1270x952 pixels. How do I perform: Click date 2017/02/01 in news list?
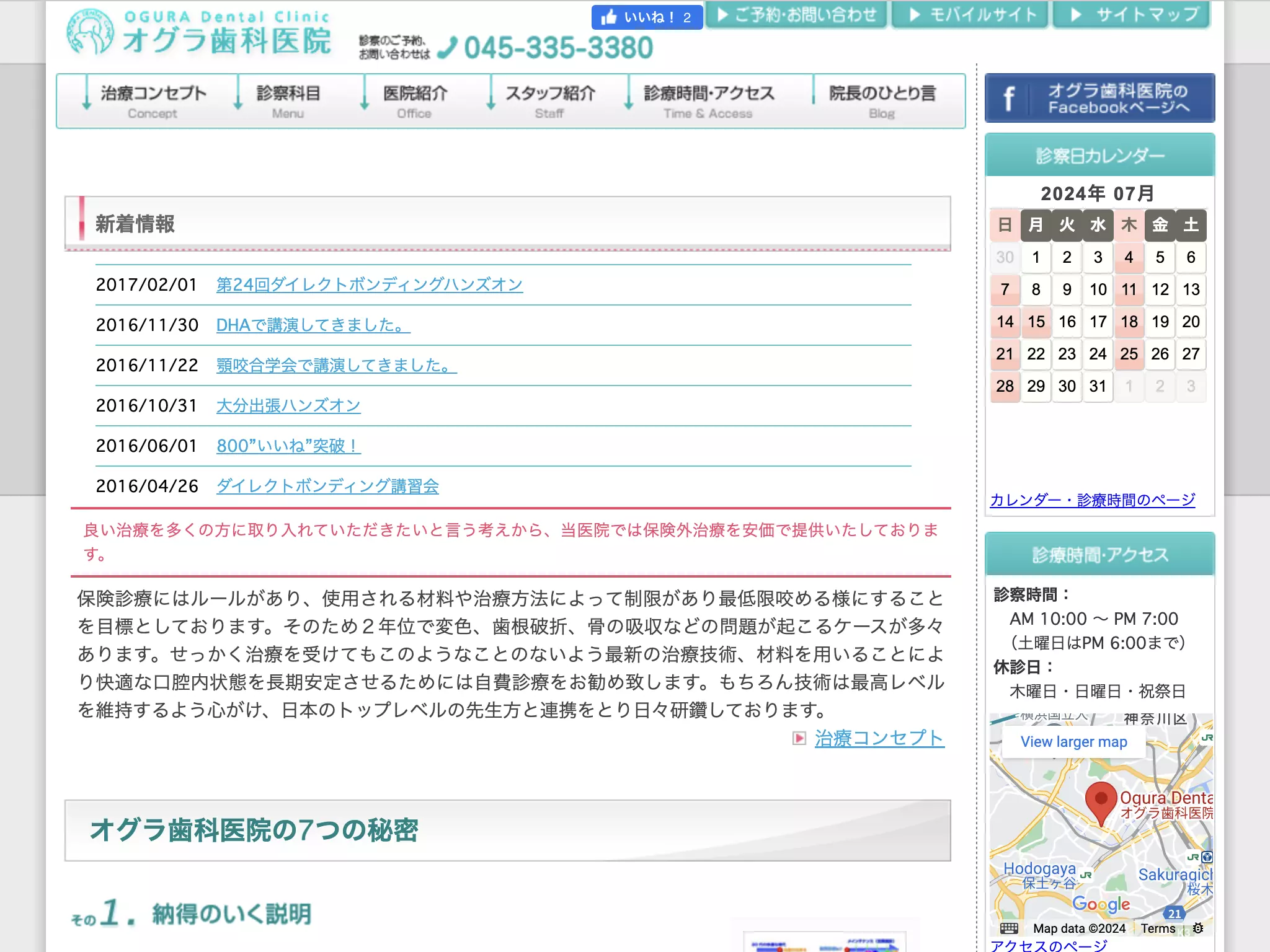click(x=146, y=284)
